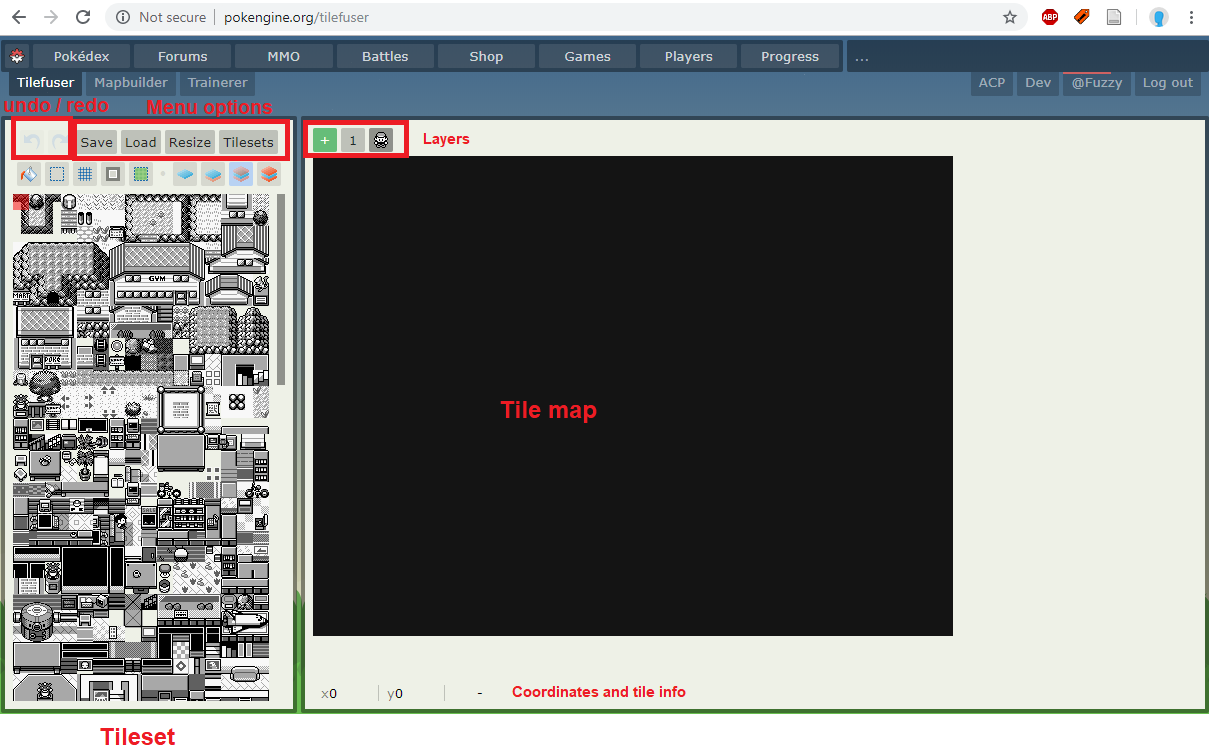Image resolution: width=1209 pixels, height=755 pixels.
Task: Click the browser back arrow
Action: click(x=19, y=17)
